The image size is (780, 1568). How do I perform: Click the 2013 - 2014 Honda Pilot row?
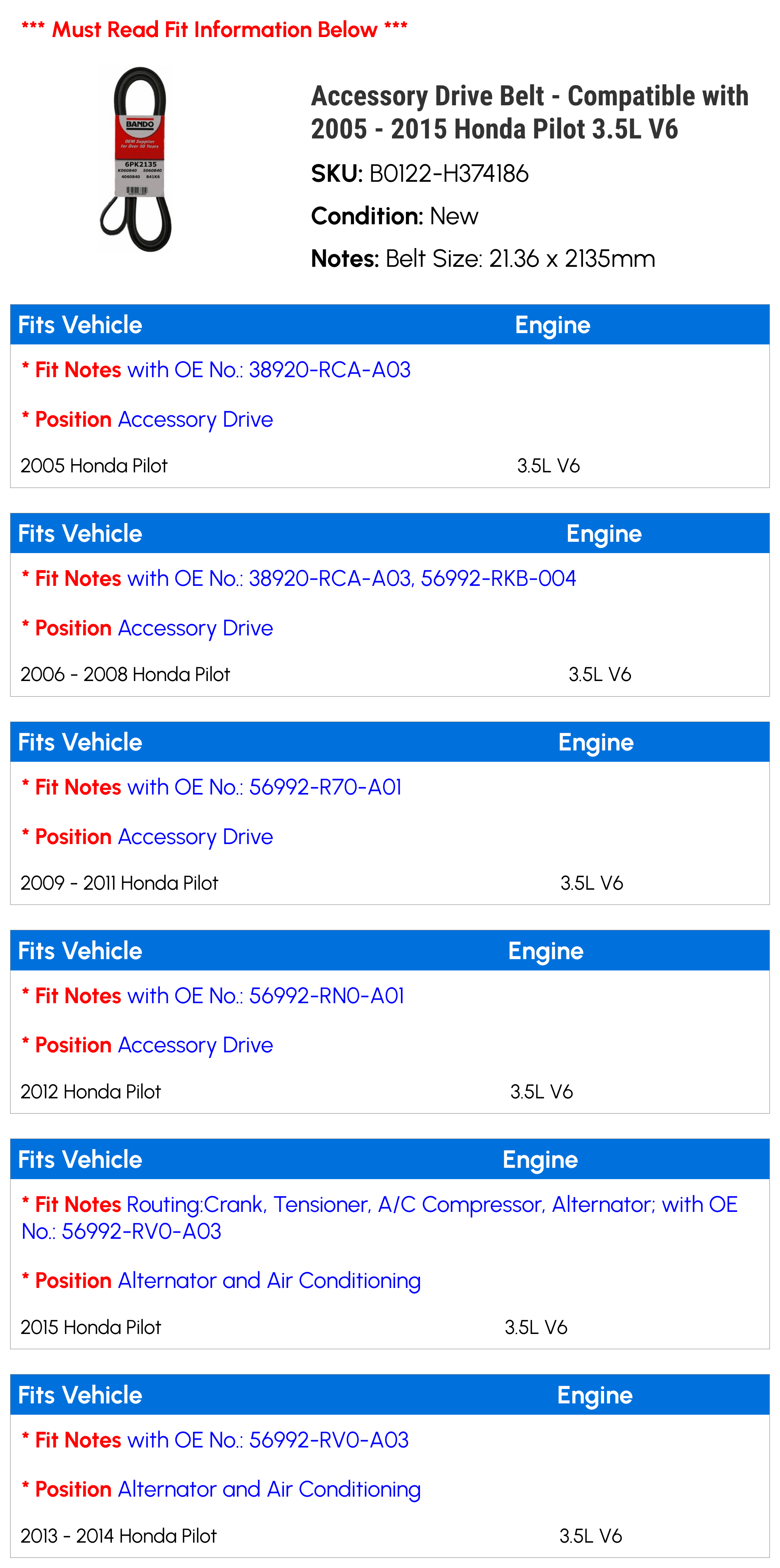(390, 1536)
